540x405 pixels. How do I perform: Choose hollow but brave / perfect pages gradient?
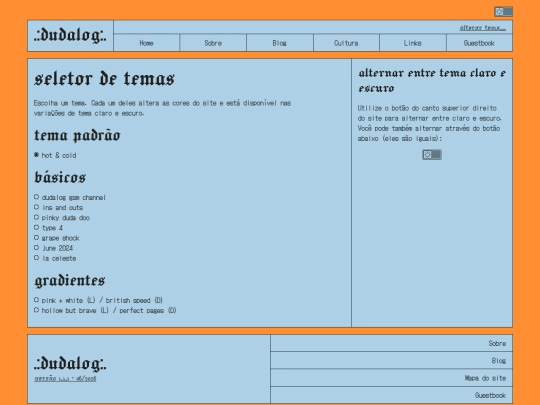37,310
